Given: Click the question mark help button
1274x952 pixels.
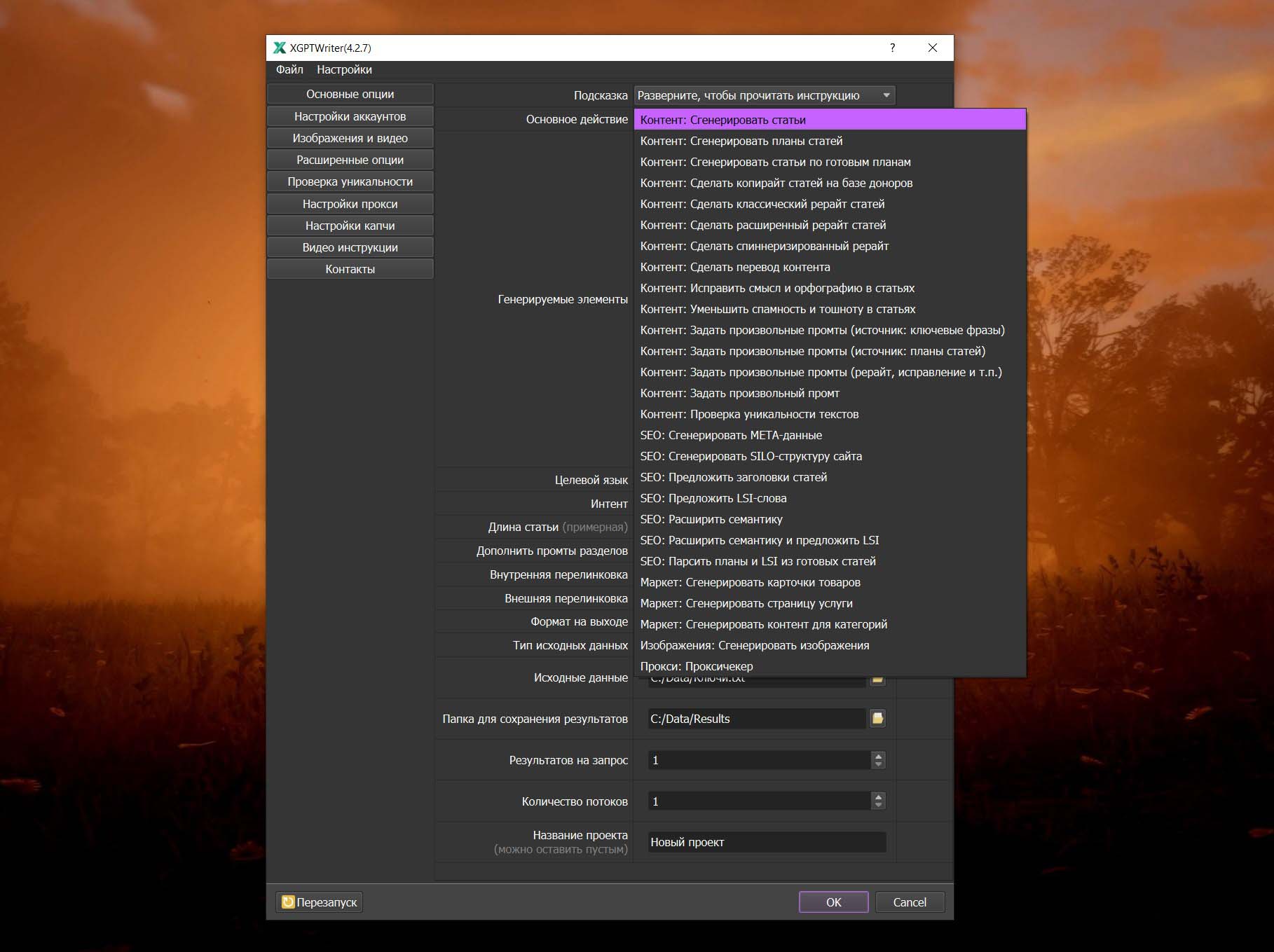Looking at the screenshot, I should (892, 48).
